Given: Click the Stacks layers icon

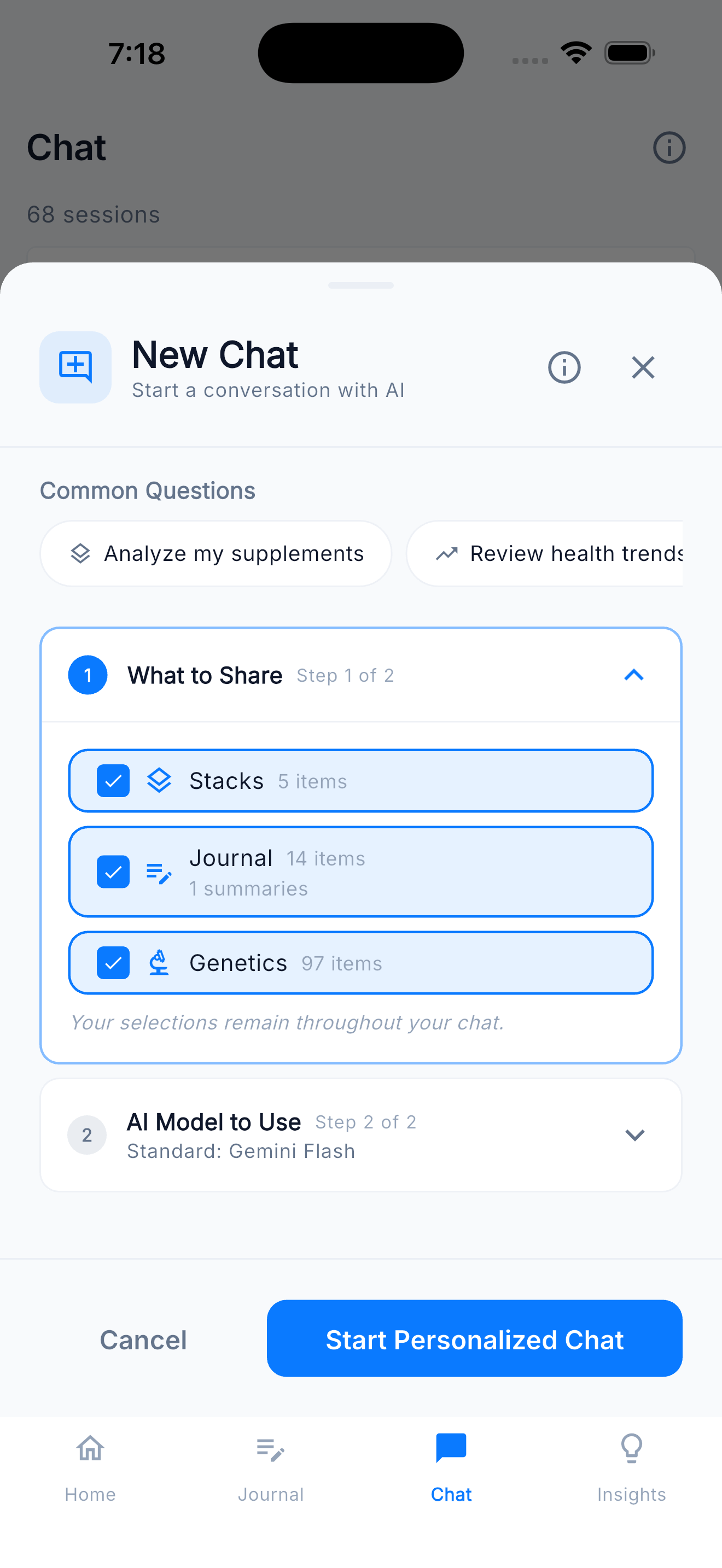Looking at the screenshot, I should 159,781.
